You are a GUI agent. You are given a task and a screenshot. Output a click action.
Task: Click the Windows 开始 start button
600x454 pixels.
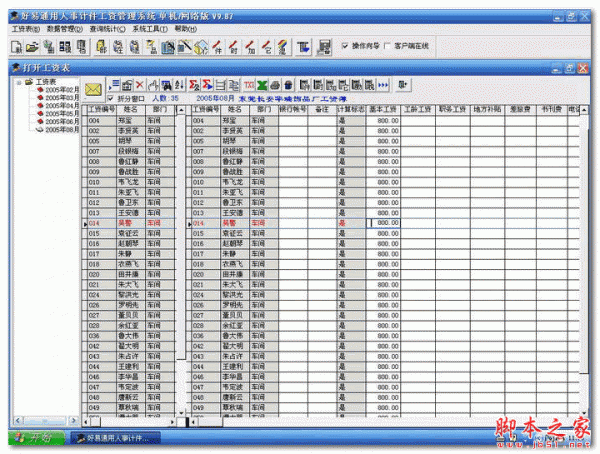pyautogui.click(x=37, y=438)
